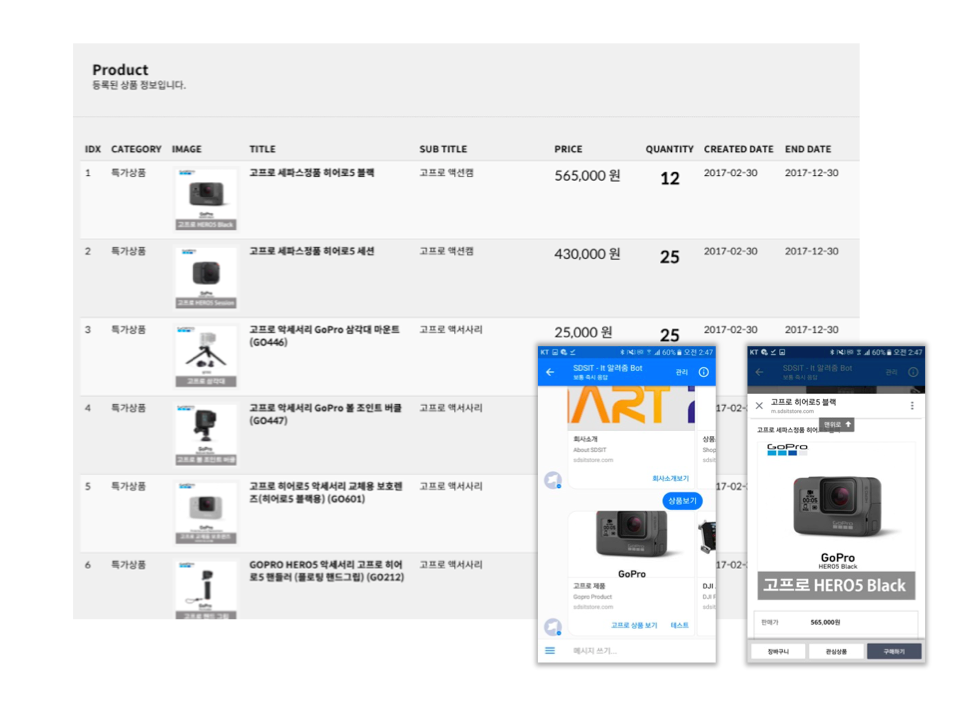
Task: Select title 교체용 보호렌즈 (GO601)
Action: (326, 492)
